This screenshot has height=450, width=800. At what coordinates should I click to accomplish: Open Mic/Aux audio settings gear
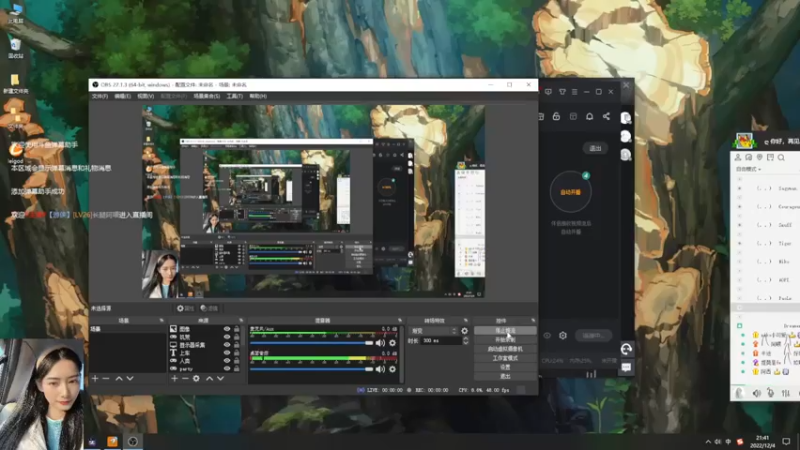click(392, 343)
